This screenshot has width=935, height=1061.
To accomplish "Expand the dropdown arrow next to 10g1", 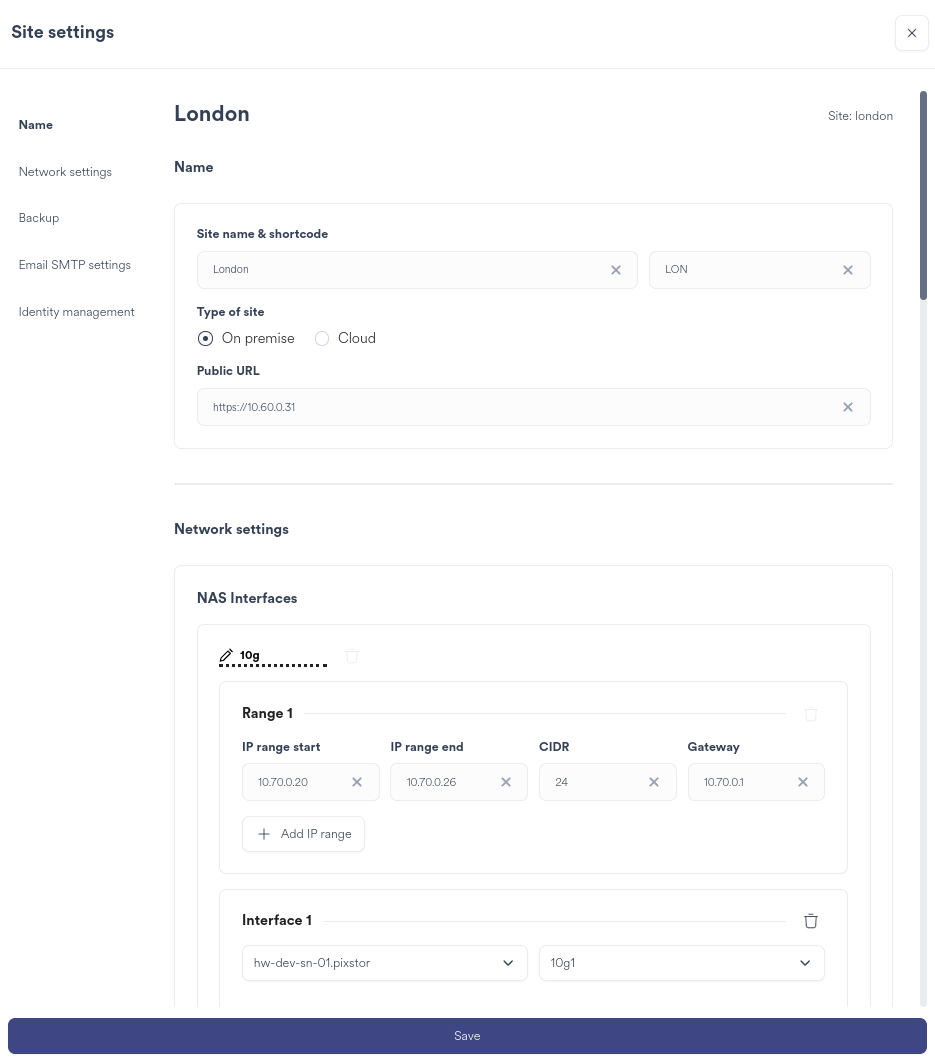I will pyautogui.click(x=805, y=963).
